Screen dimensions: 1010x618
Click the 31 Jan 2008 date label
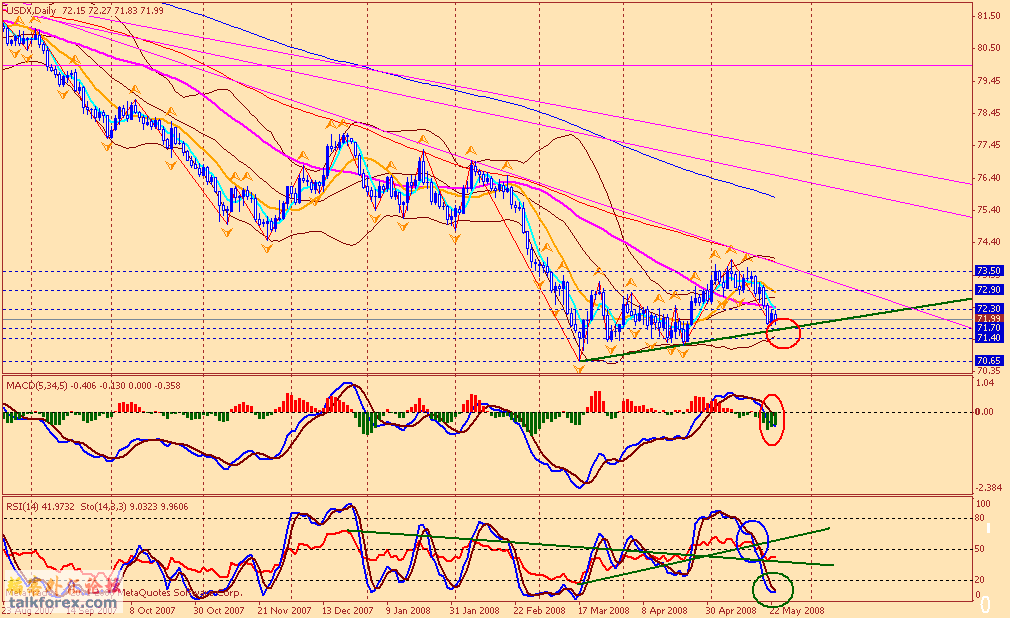coord(475,610)
